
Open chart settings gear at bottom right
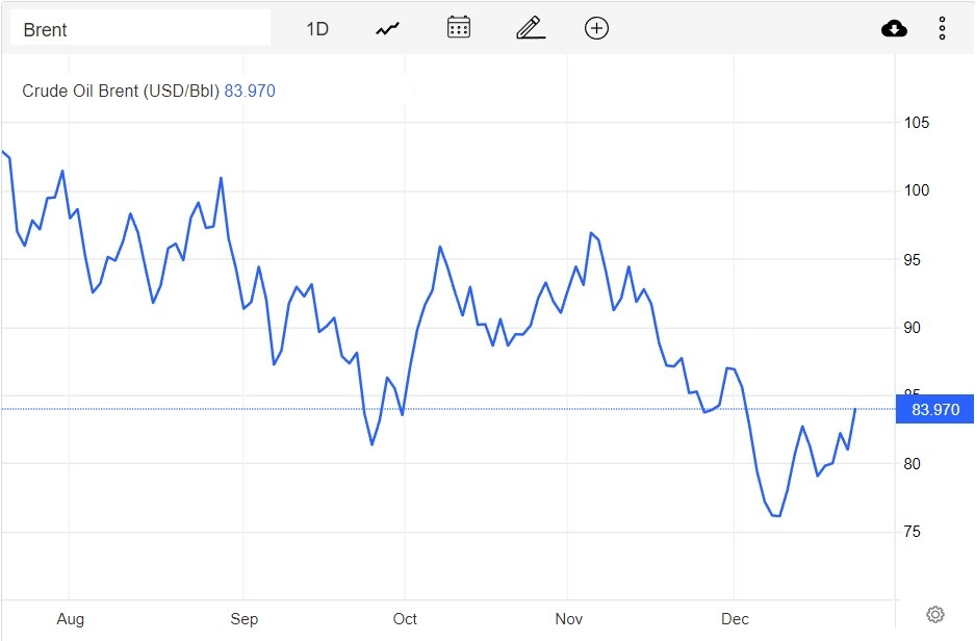tap(935, 614)
